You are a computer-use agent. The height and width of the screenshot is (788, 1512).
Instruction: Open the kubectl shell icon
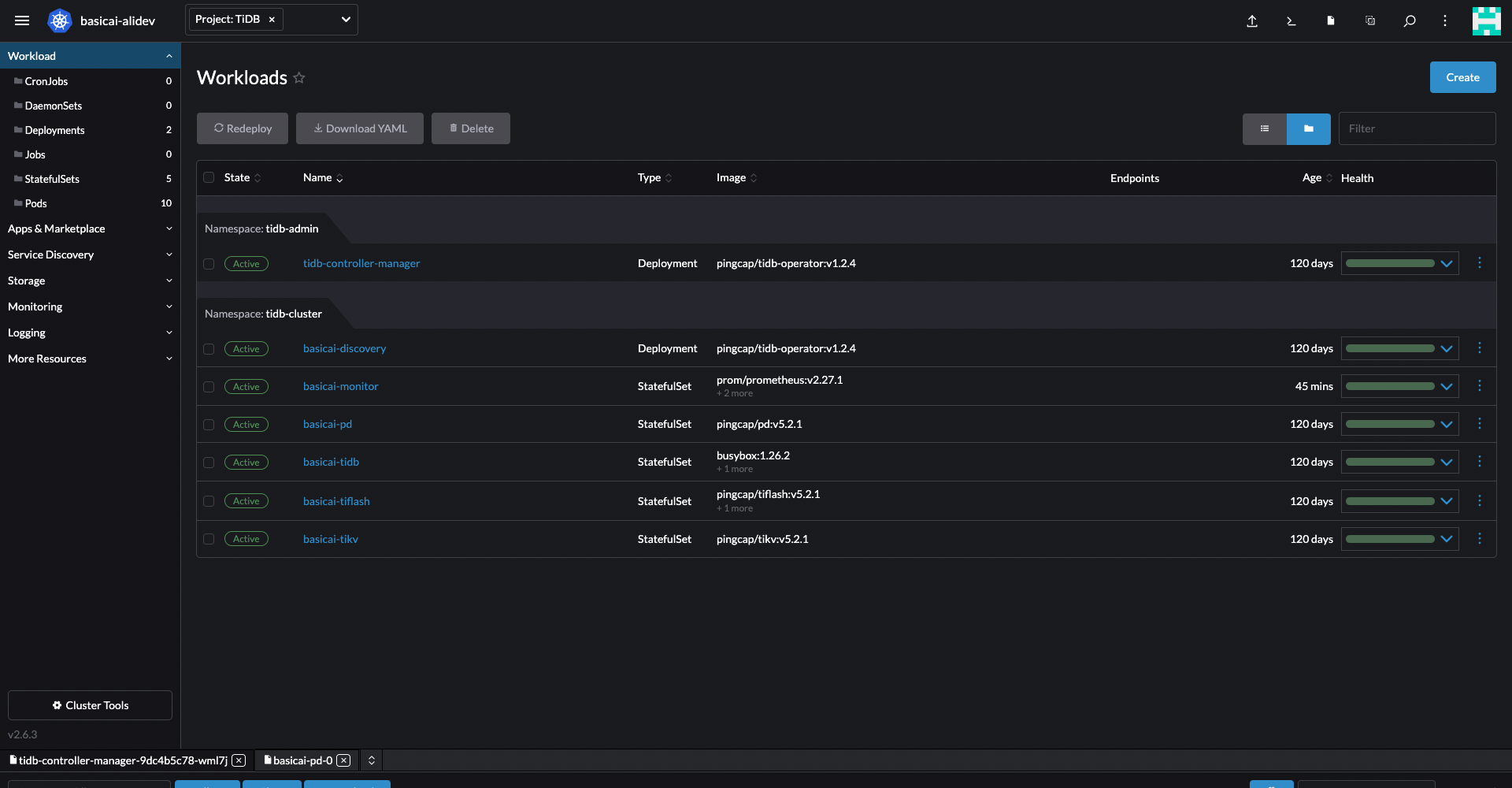[1291, 20]
